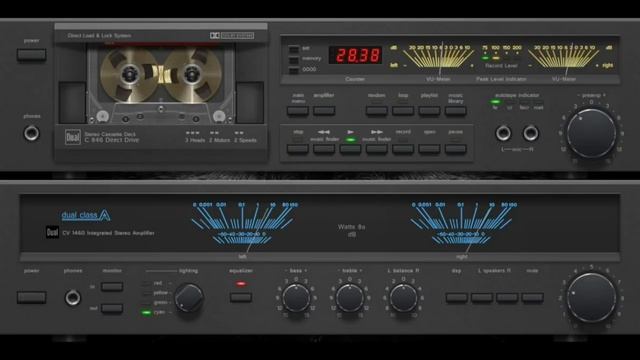Click the 'dual class A' logo
The width and height of the screenshot is (640, 360).
pos(86,215)
